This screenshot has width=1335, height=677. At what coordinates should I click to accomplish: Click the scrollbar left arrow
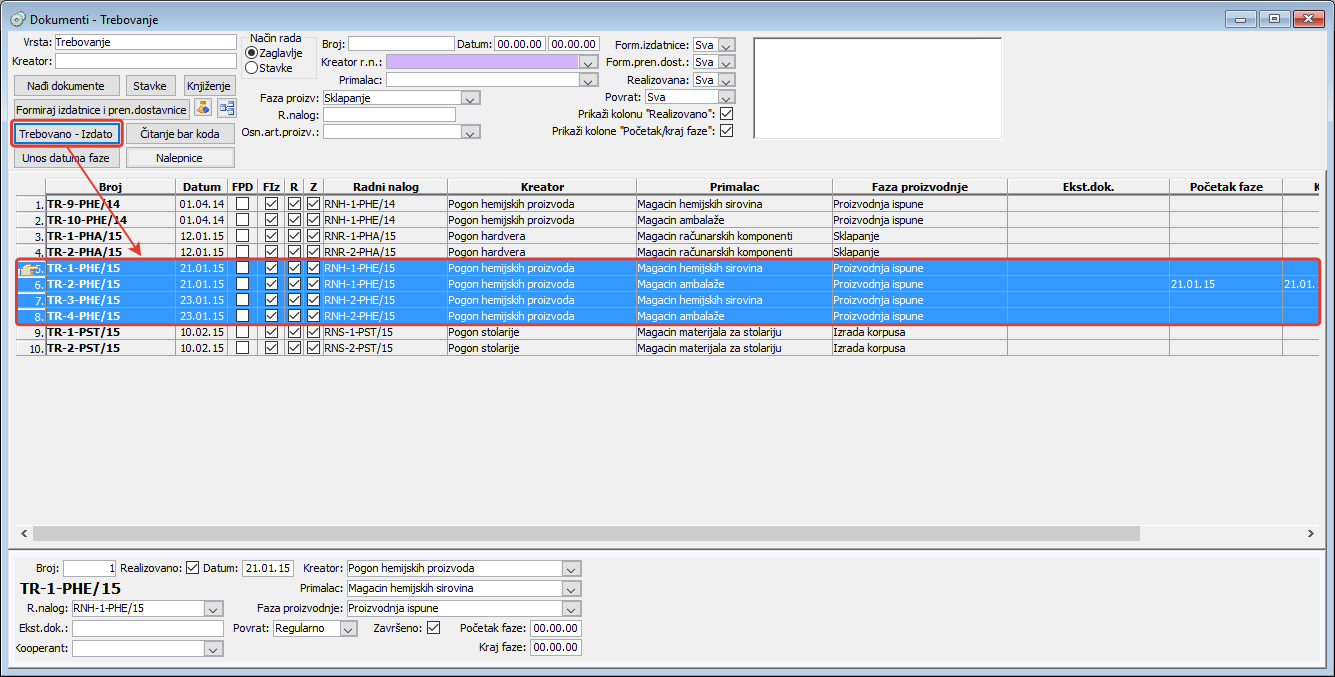tap(23, 534)
